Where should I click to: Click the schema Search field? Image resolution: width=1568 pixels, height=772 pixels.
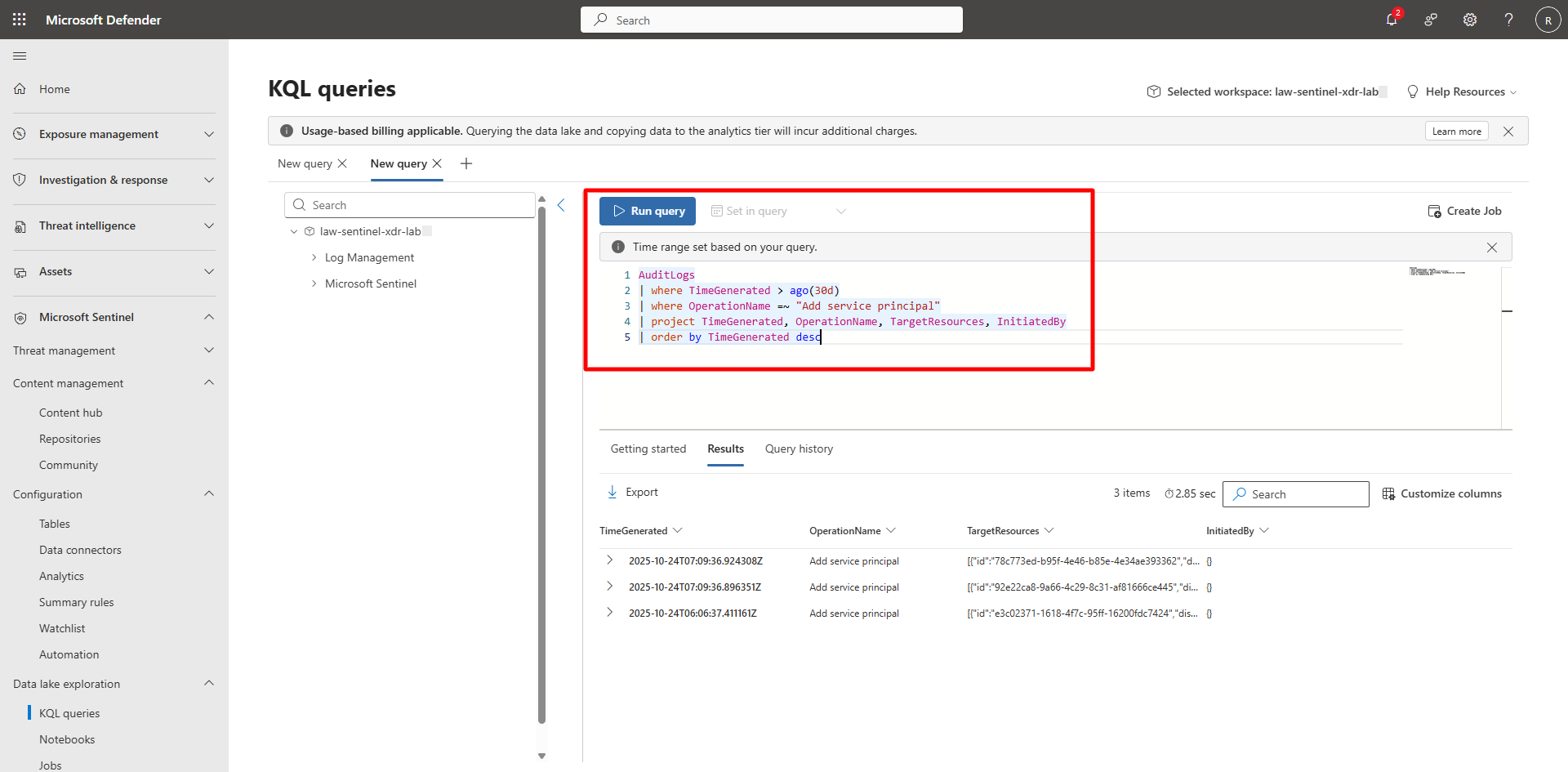point(410,205)
